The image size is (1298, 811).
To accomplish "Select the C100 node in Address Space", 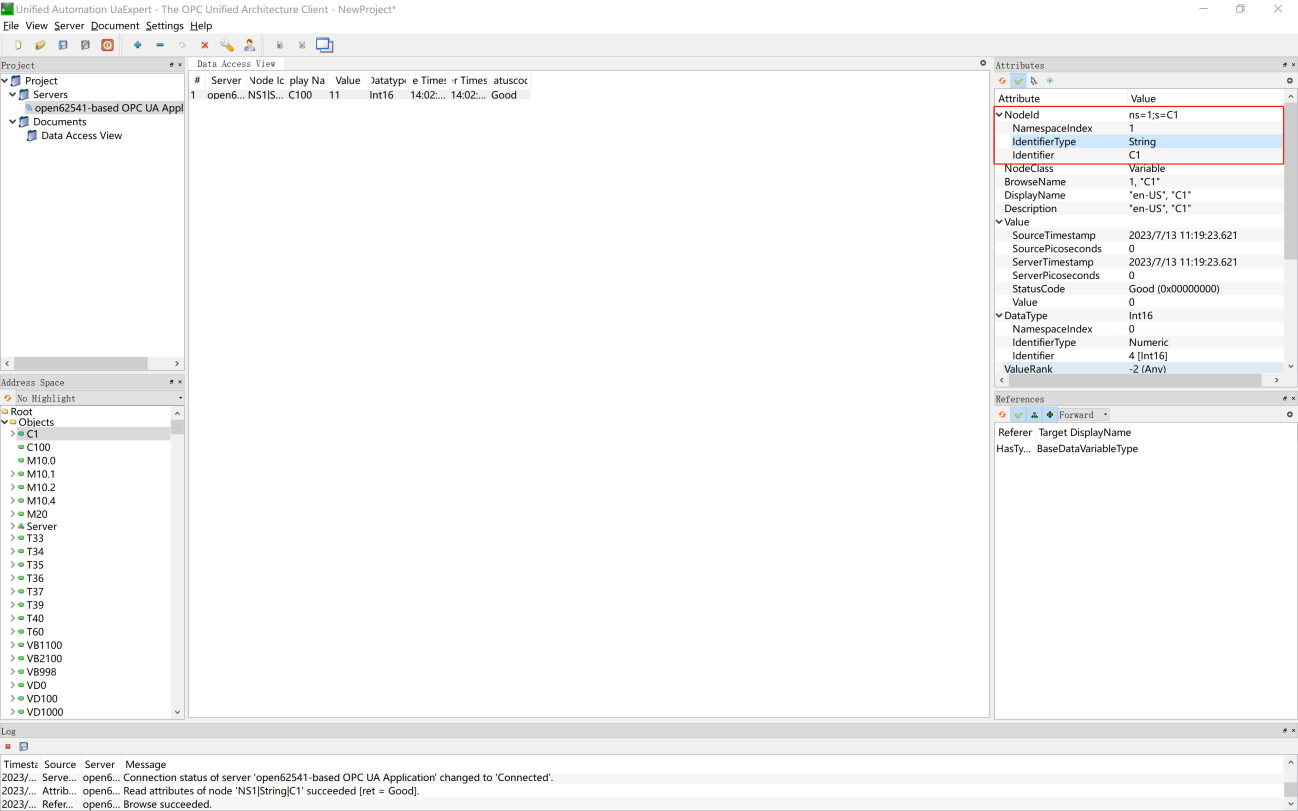I will 38,448.
